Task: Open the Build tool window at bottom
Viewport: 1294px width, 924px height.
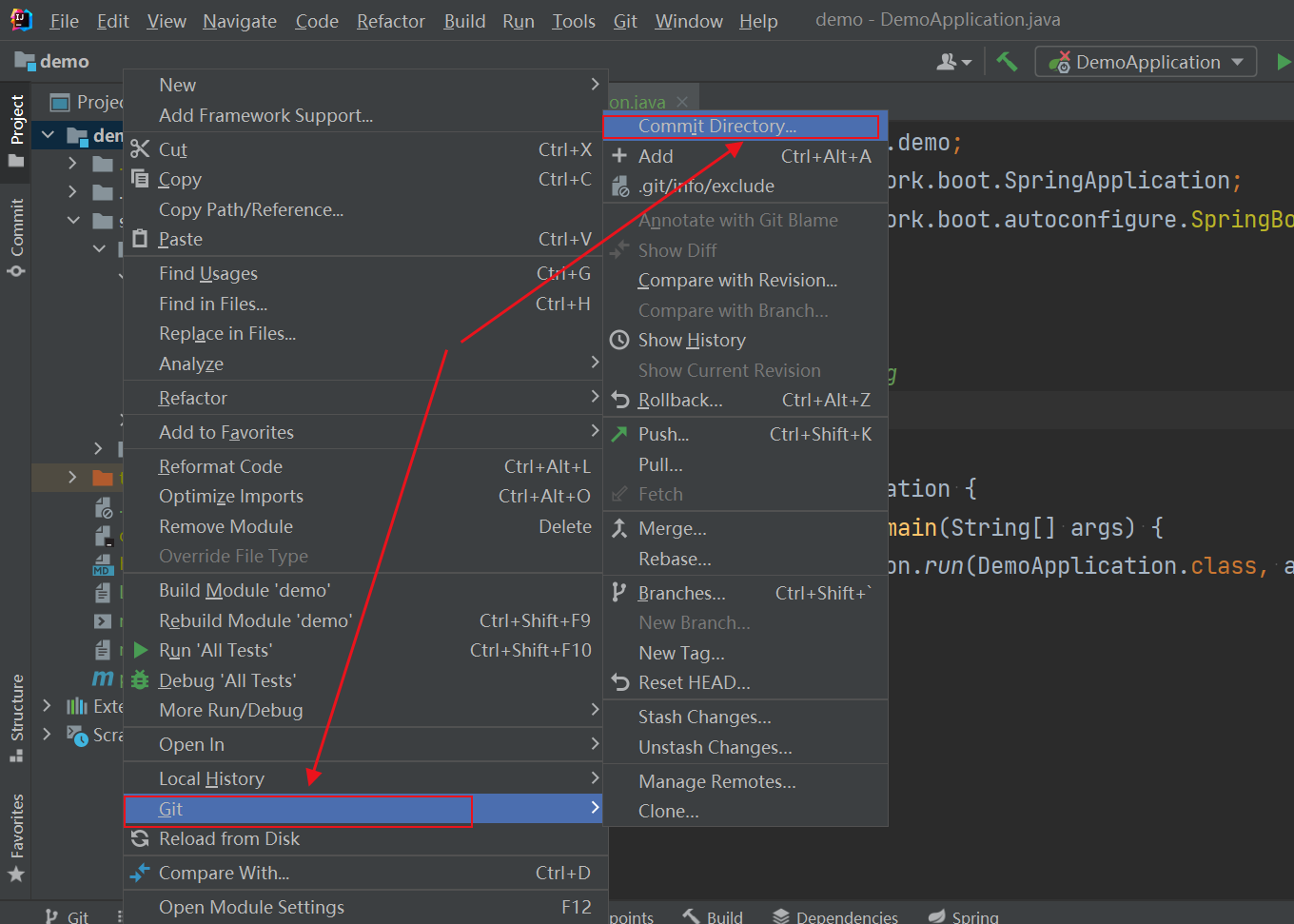Action: [x=714, y=916]
